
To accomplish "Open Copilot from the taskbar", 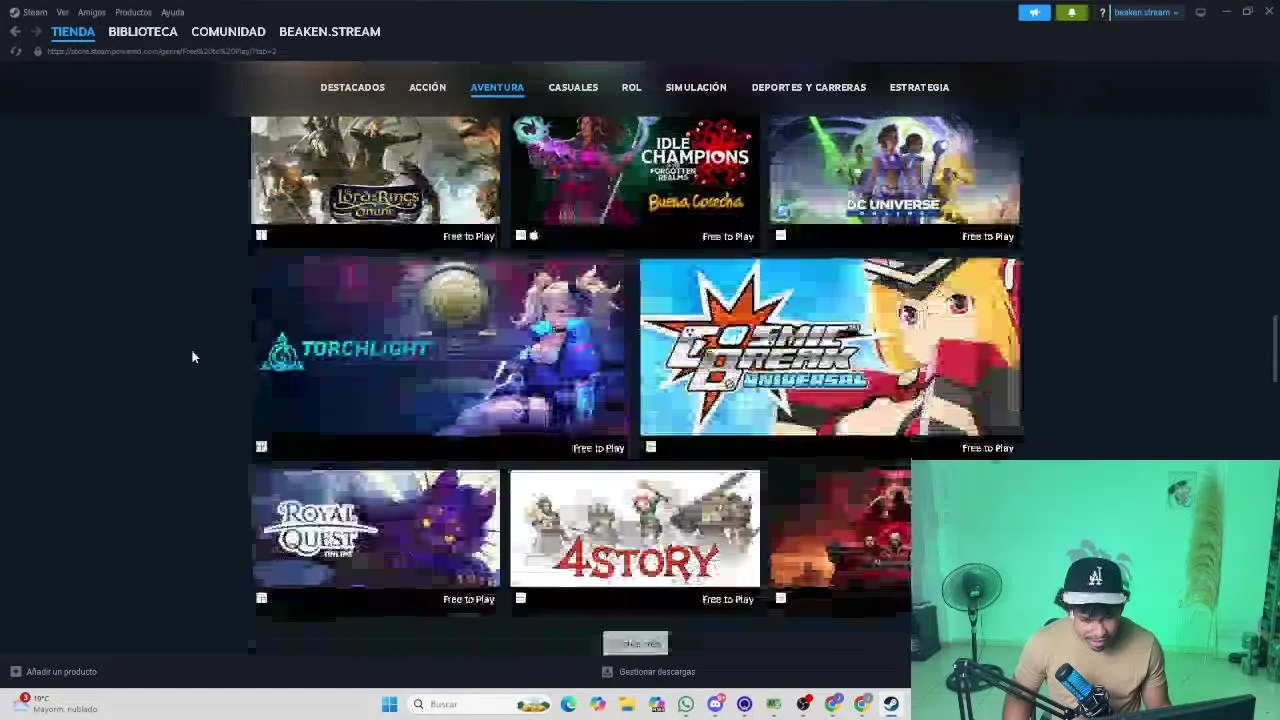I will click(598, 704).
